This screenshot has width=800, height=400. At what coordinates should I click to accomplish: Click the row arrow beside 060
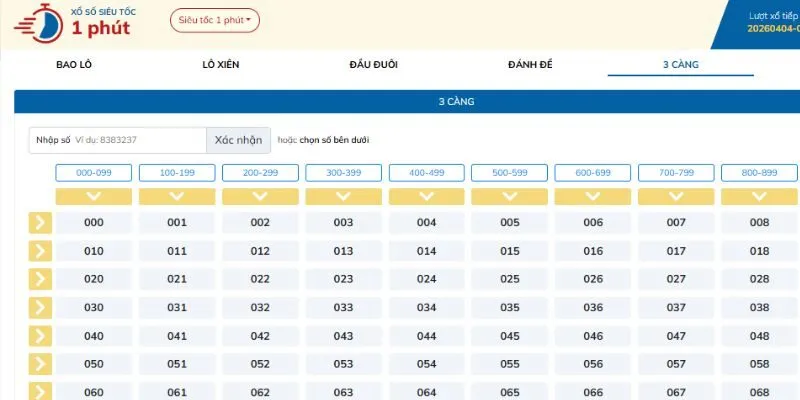(x=40, y=391)
